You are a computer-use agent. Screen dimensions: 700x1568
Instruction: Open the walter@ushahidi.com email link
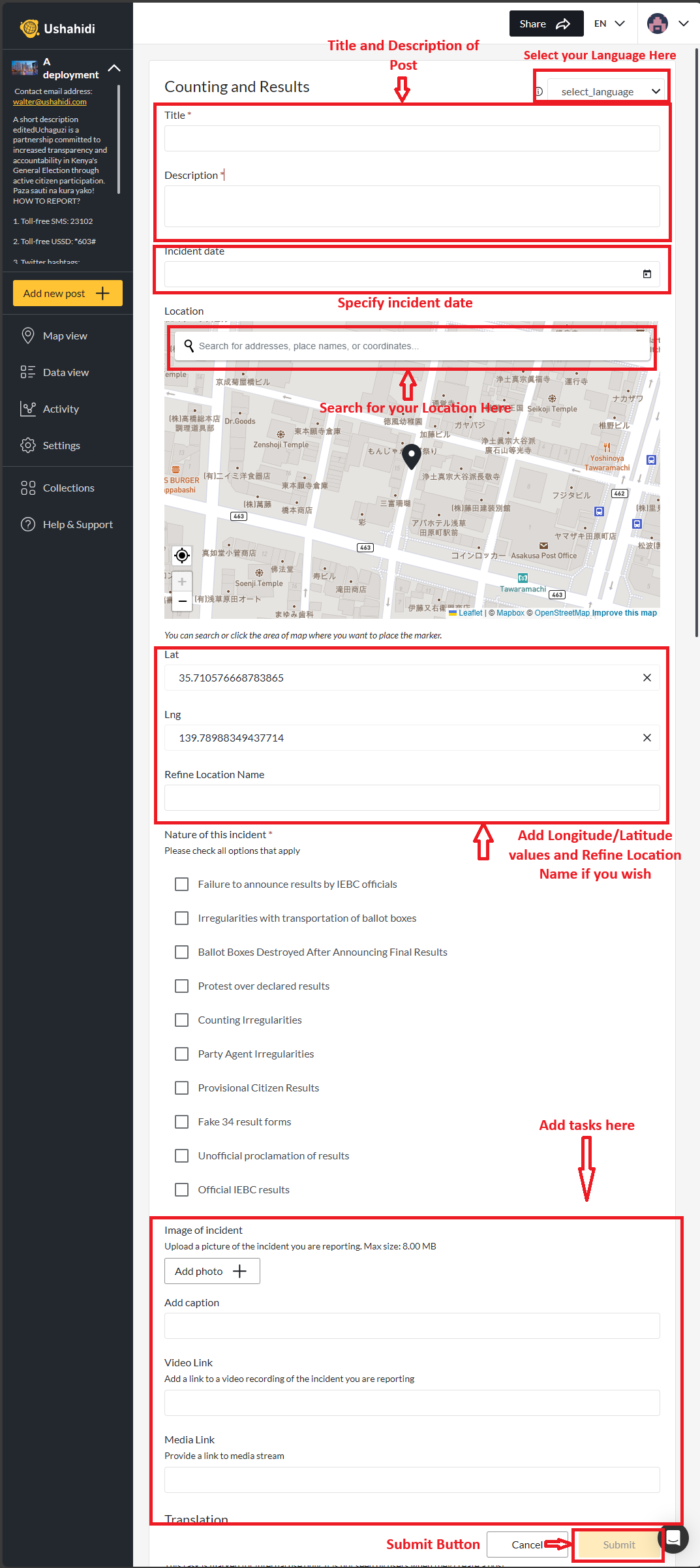(x=50, y=102)
